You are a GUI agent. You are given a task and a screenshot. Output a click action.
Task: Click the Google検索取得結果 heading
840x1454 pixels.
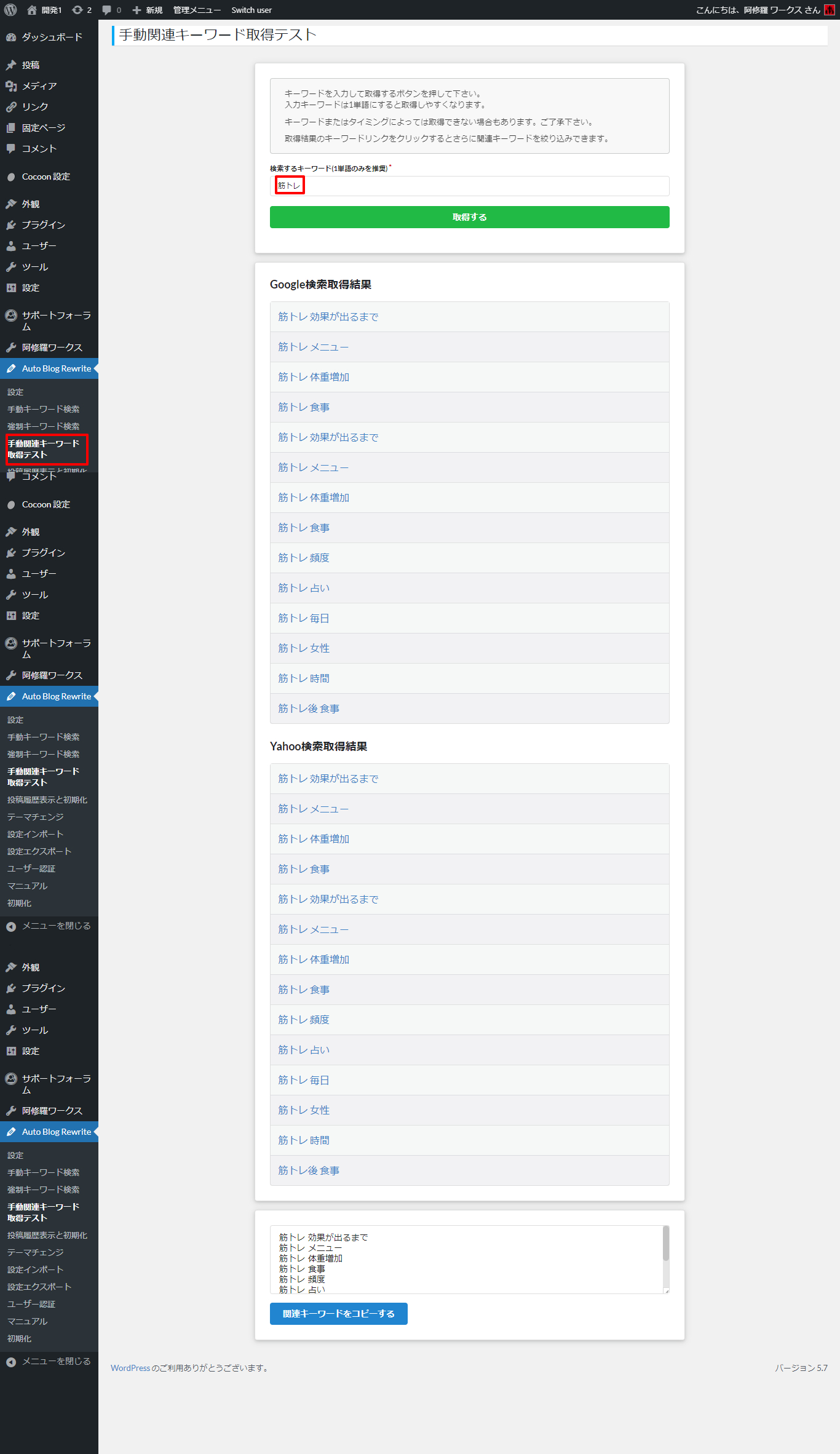[320, 284]
